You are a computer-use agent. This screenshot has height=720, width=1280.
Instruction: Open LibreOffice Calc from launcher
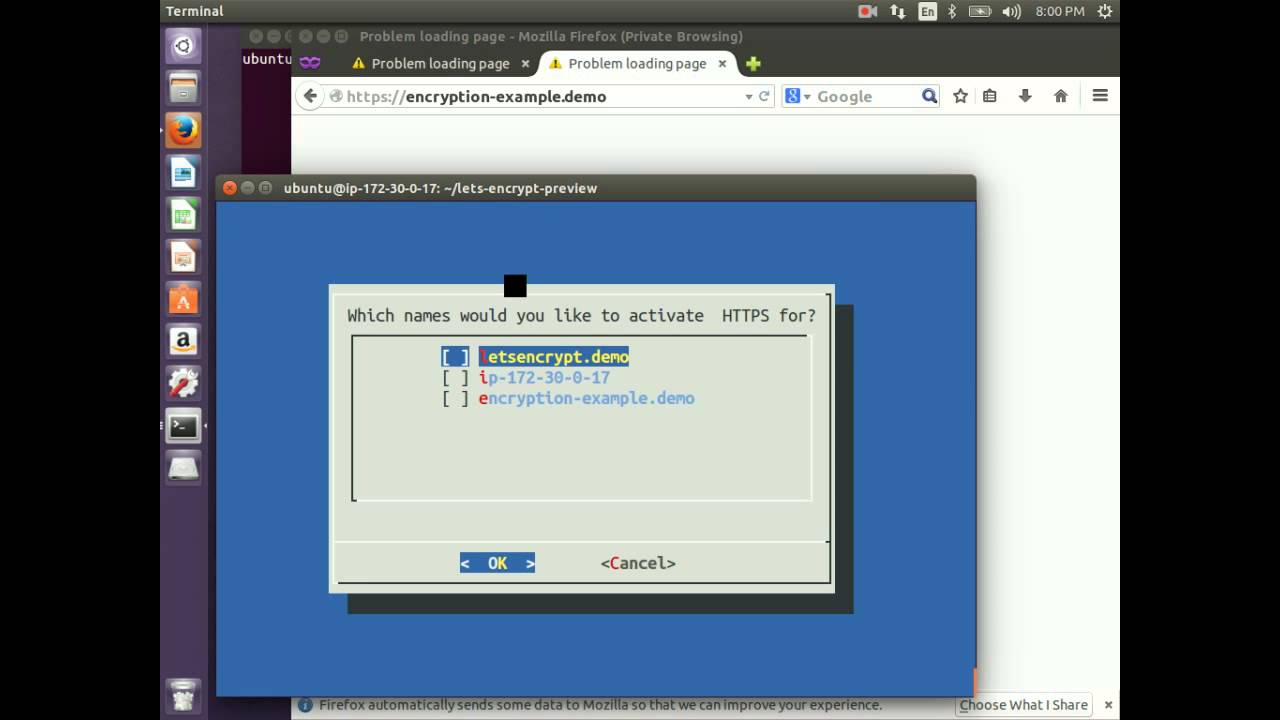(183, 214)
